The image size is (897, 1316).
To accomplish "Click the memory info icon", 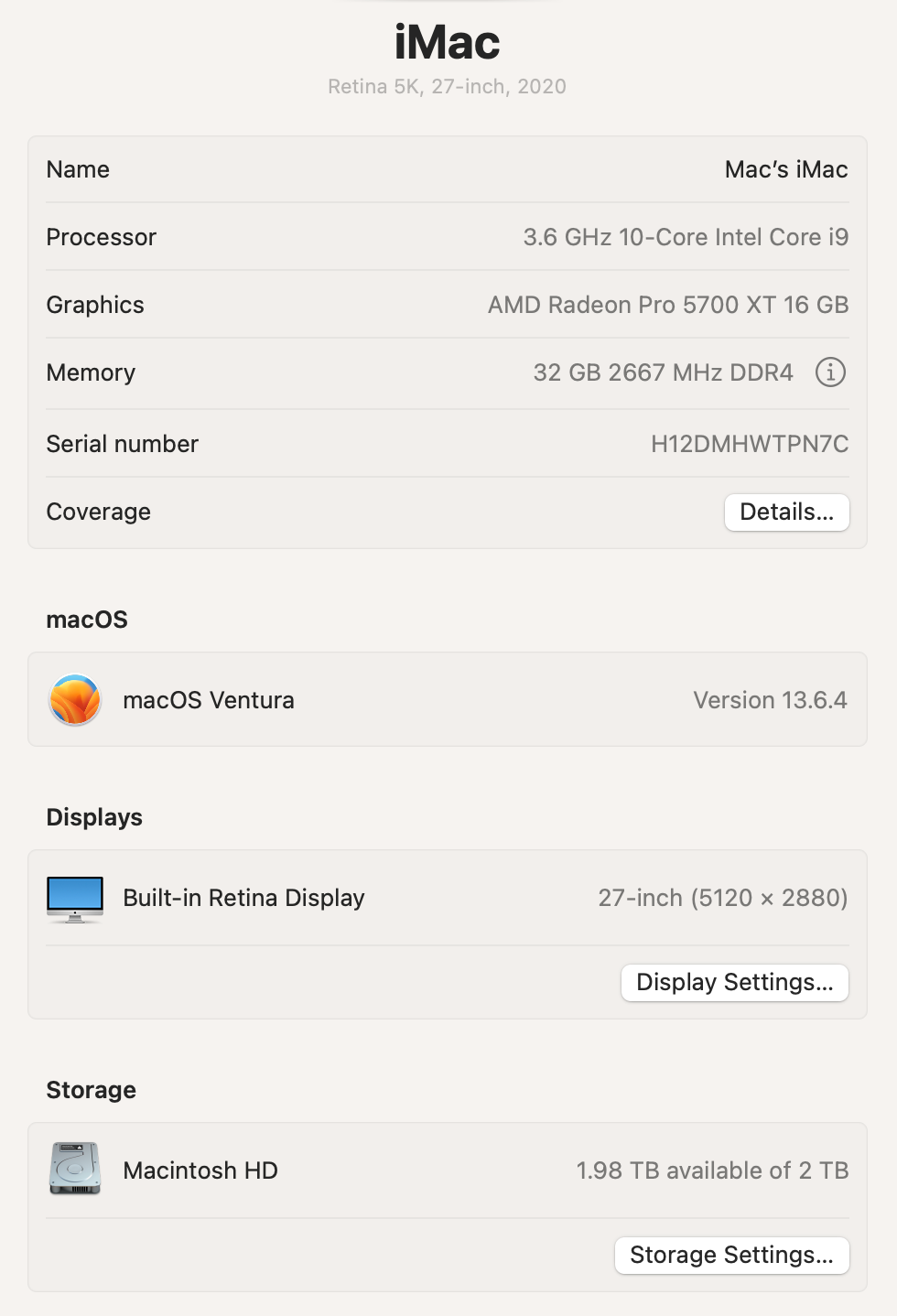I will (830, 372).
